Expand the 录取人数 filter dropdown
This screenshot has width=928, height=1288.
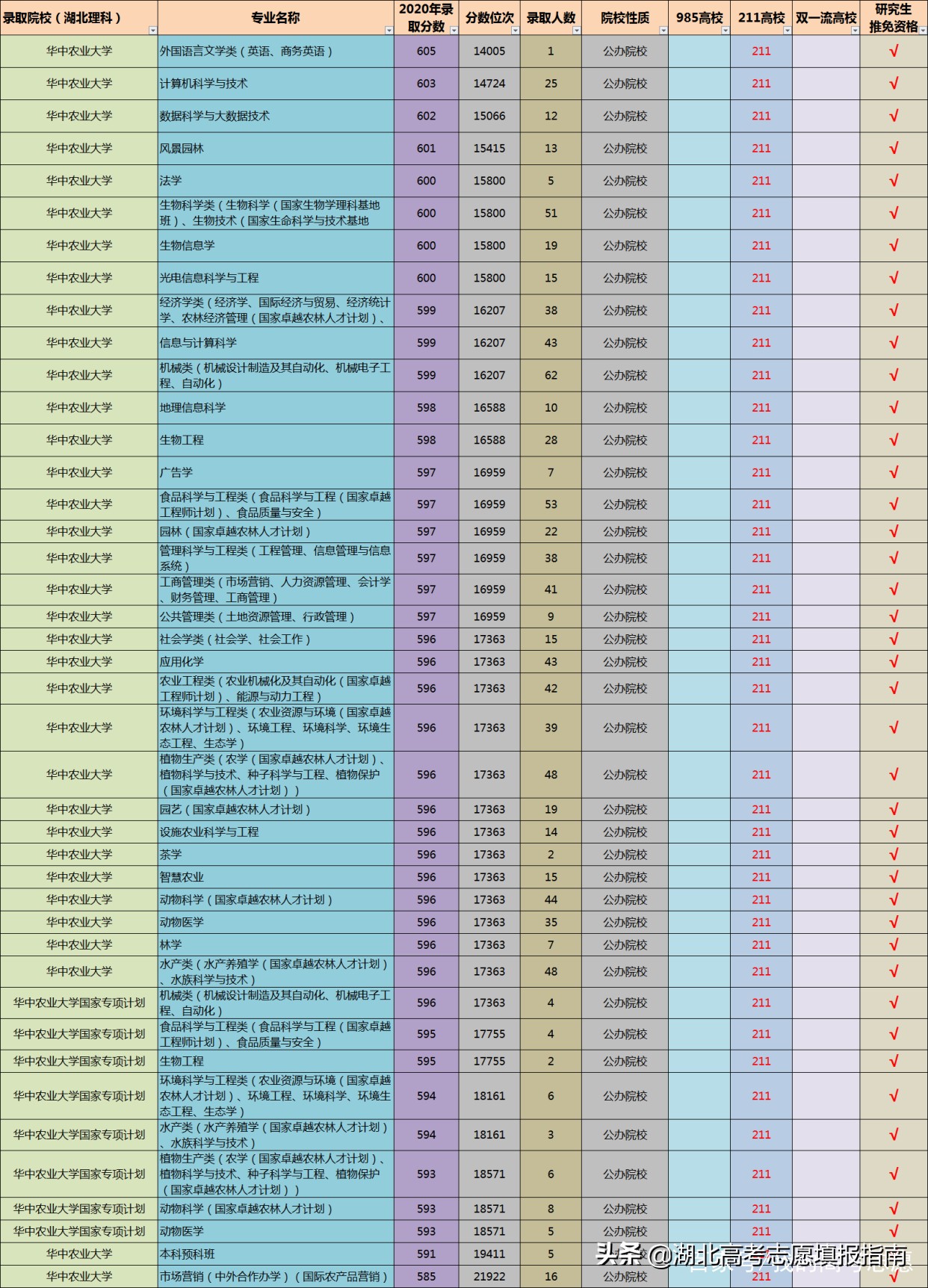pos(576,31)
